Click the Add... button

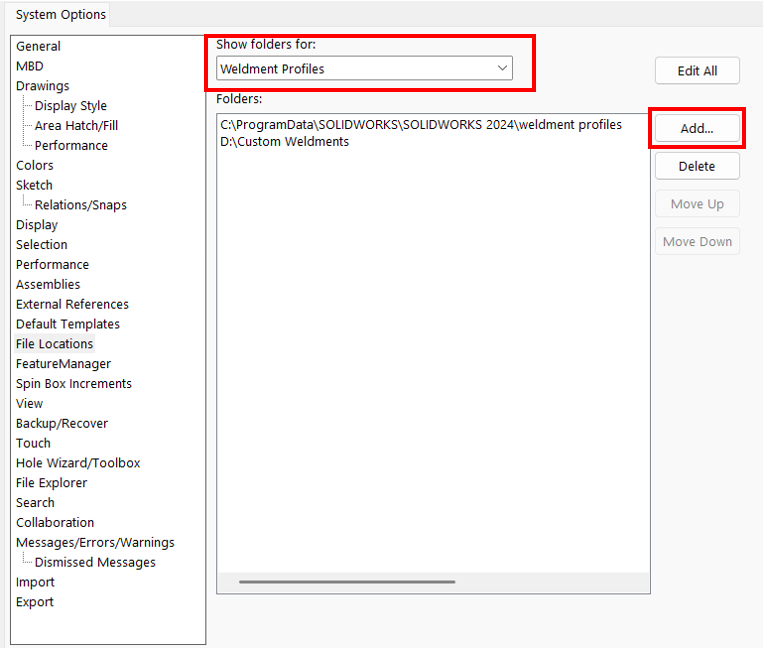pyautogui.click(x=697, y=129)
